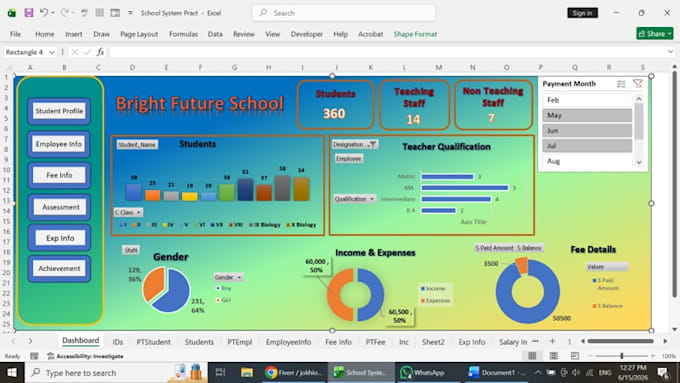Switch to the PTStudent sheet tab
This screenshot has height=383, width=680.
pos(154,342)
